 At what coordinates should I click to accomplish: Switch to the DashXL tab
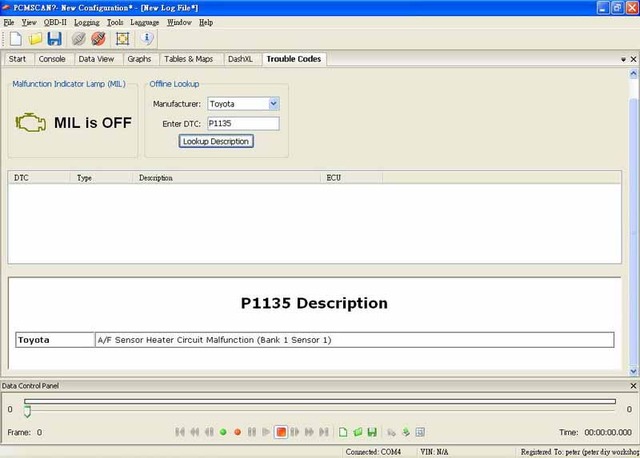(x=240, y=59)
